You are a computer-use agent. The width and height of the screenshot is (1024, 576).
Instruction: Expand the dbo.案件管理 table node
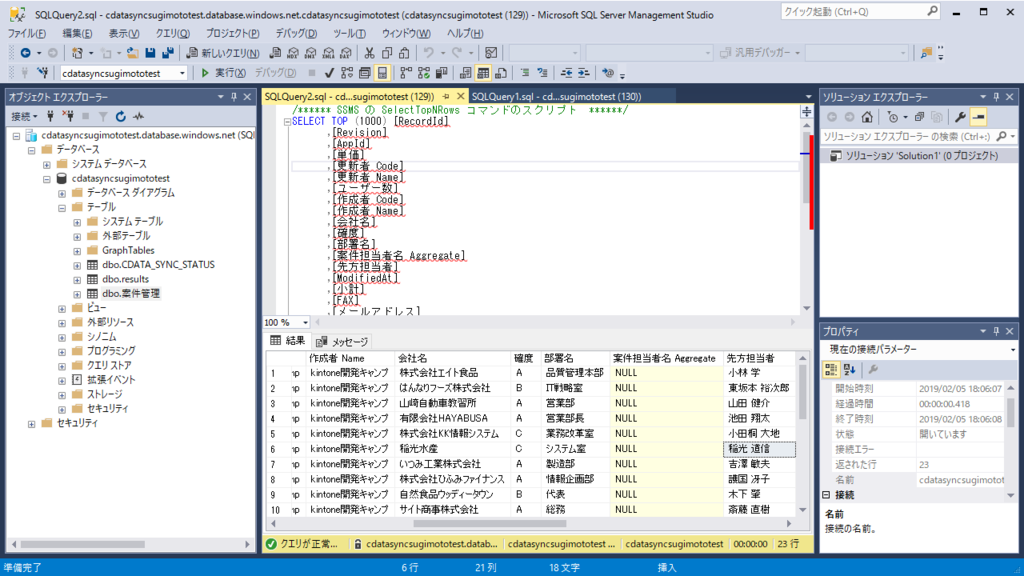77,294
